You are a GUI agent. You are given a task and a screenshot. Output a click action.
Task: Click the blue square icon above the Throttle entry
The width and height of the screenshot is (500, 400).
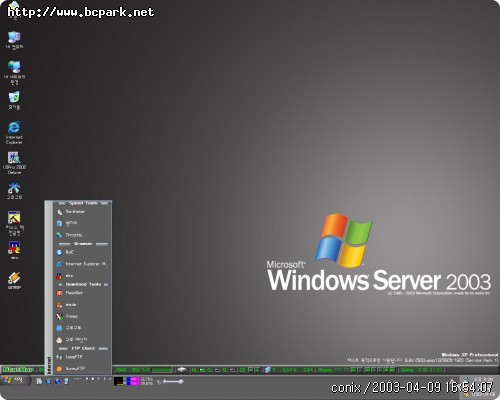59,224
